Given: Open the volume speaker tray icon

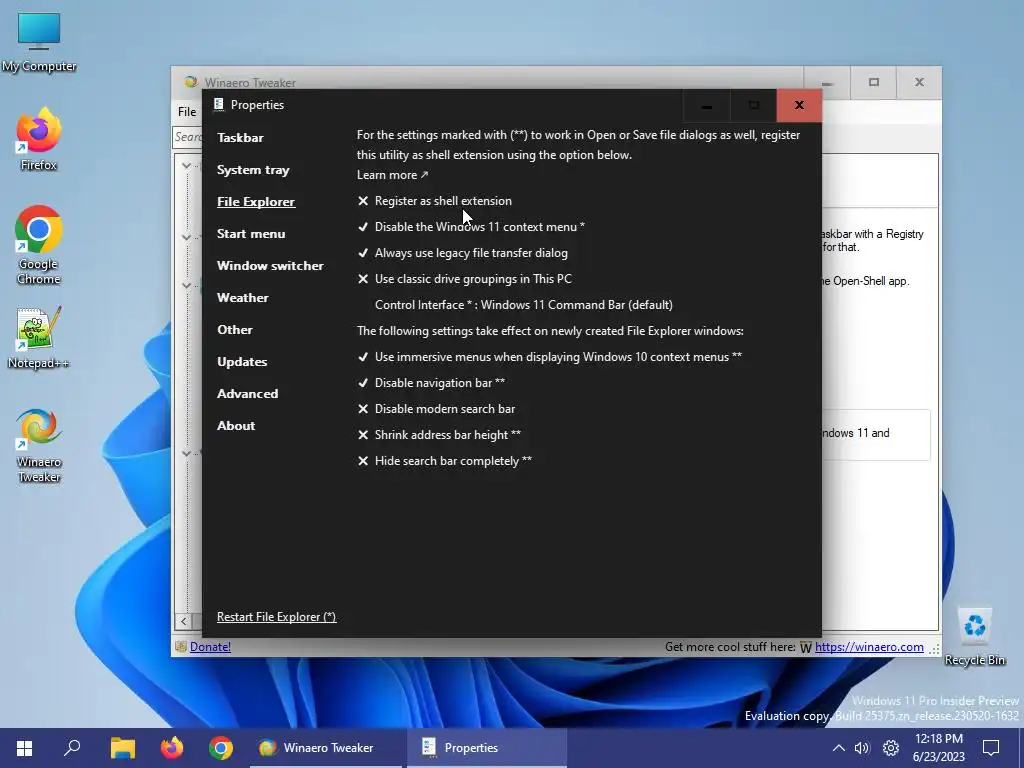Looking at the screenshot, I should point(862,748).
